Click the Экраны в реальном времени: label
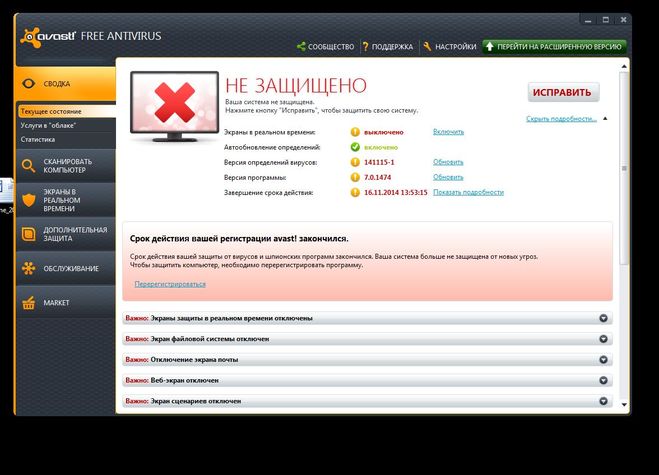 [x=269, y=132]
